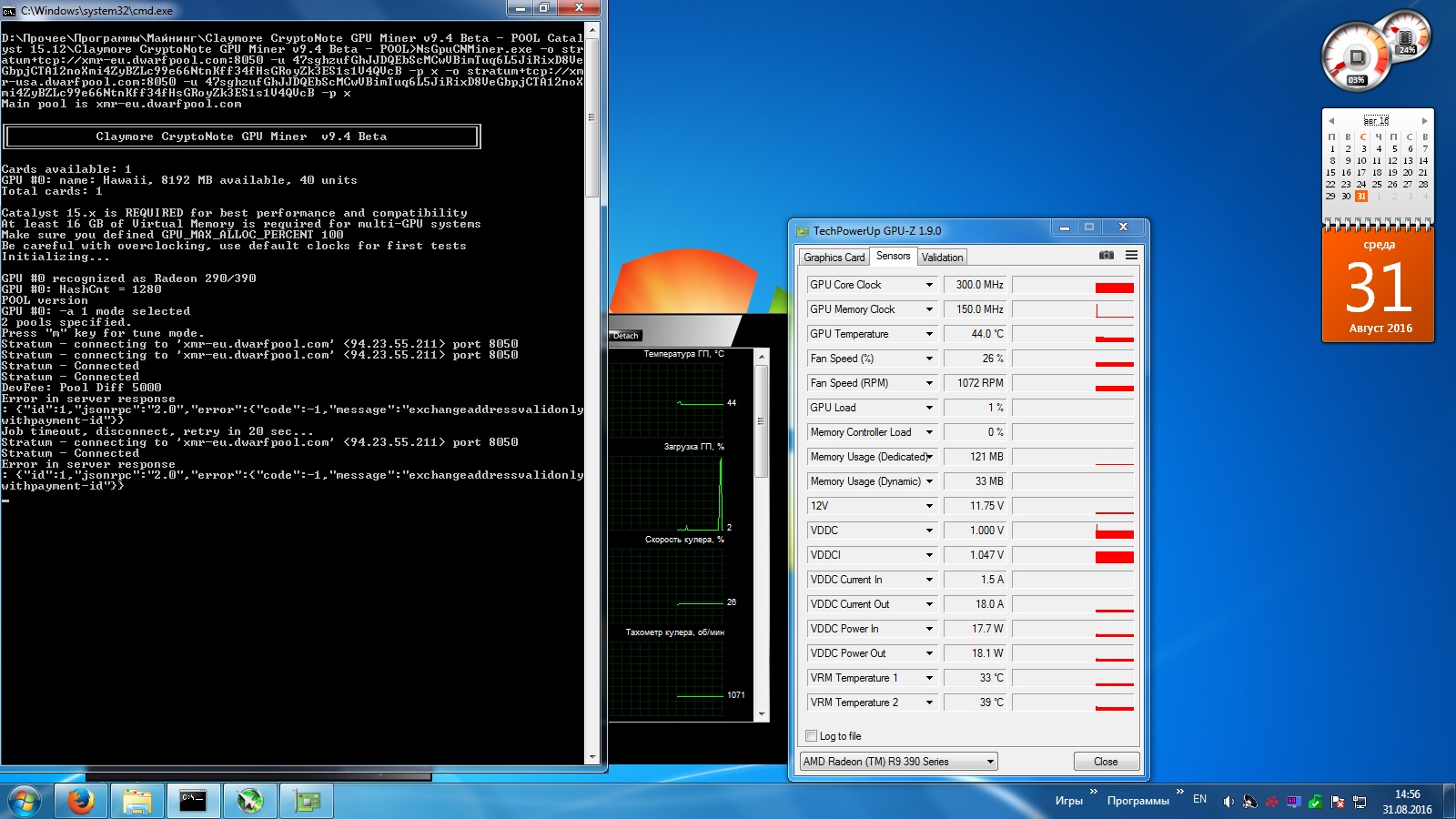Click the green checkmark tray icon

[x=1316, y=802]
